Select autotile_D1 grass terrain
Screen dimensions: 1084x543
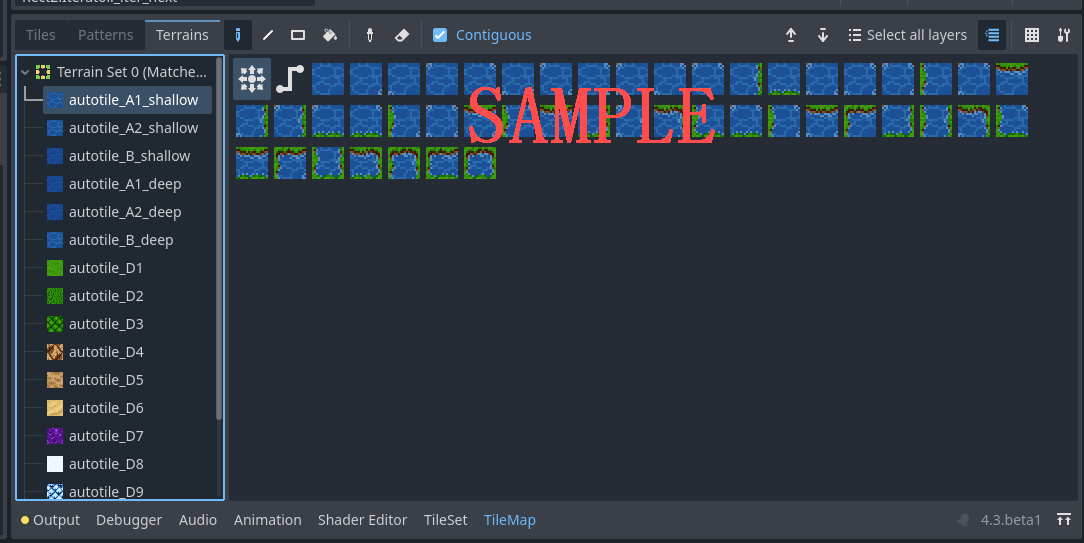(127, 268)
